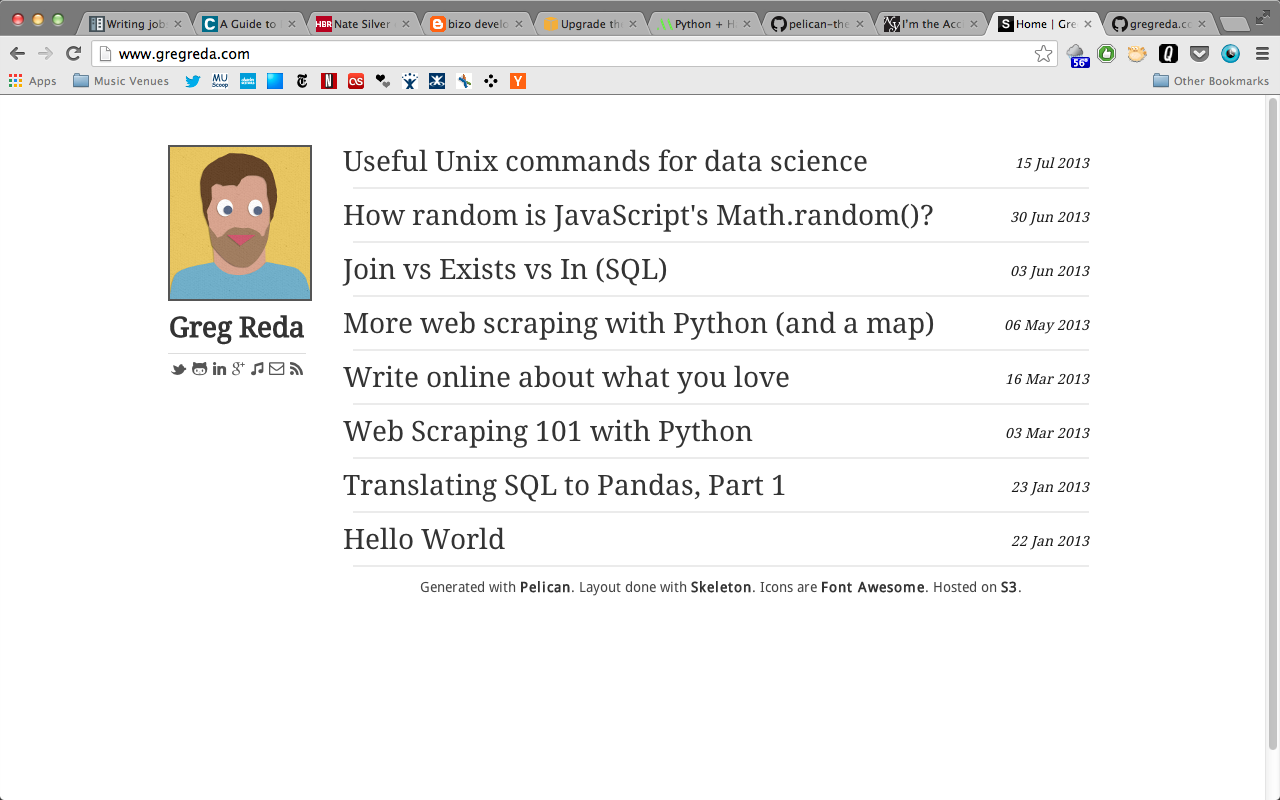Bookmark this page with the star icon
The height and width of the screenshot is (800, 1280).
(1043, 54)
